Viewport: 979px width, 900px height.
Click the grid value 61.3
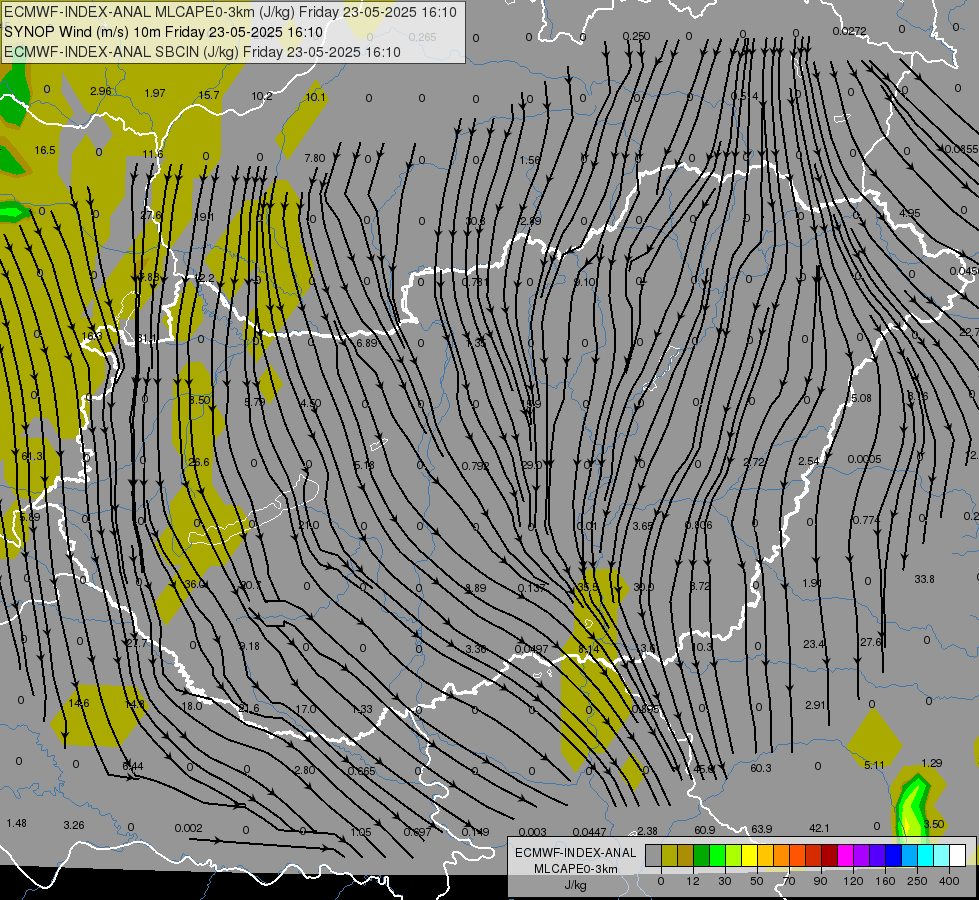tap(32, 457)
